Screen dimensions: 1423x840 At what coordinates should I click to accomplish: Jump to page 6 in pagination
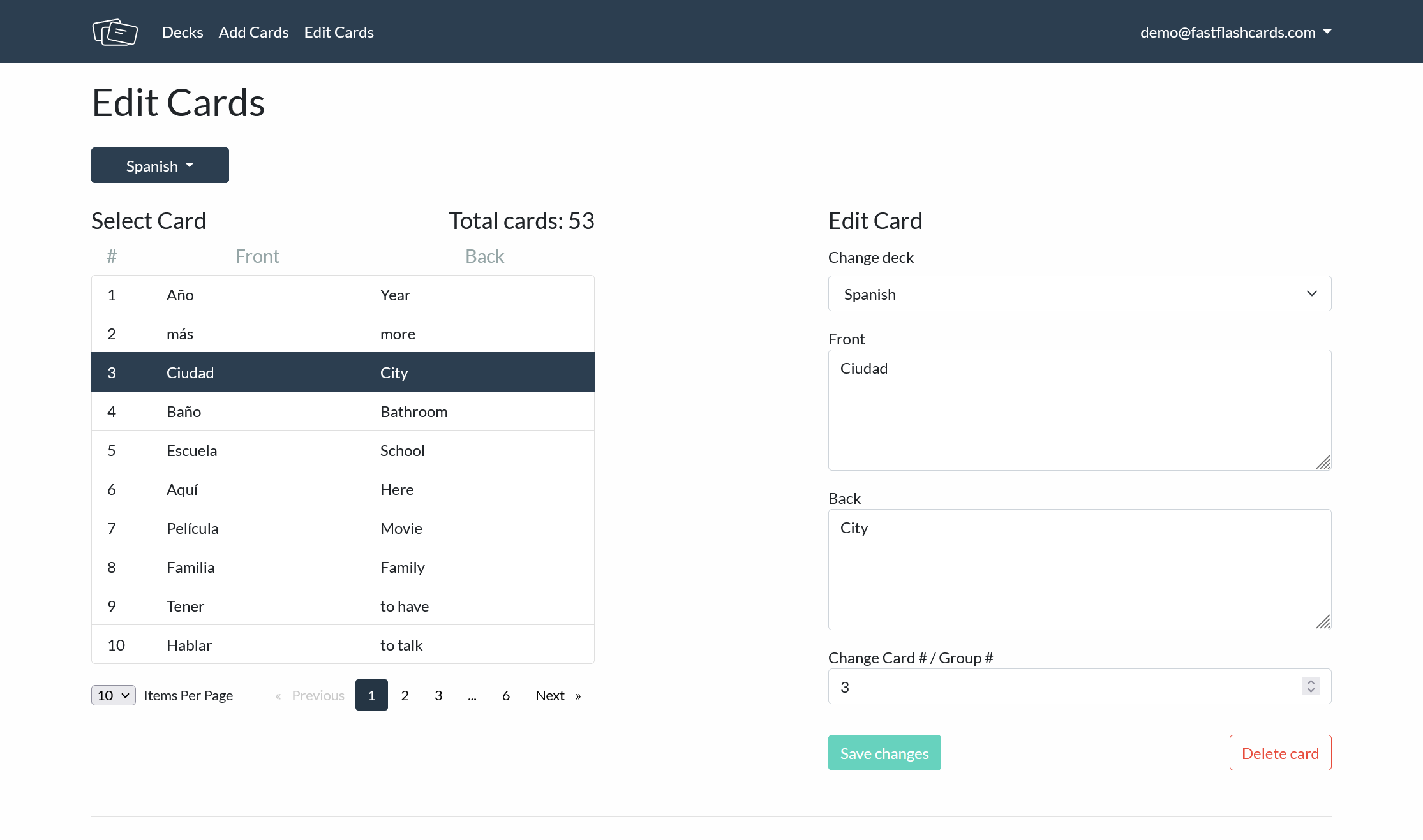pos(505,695)
